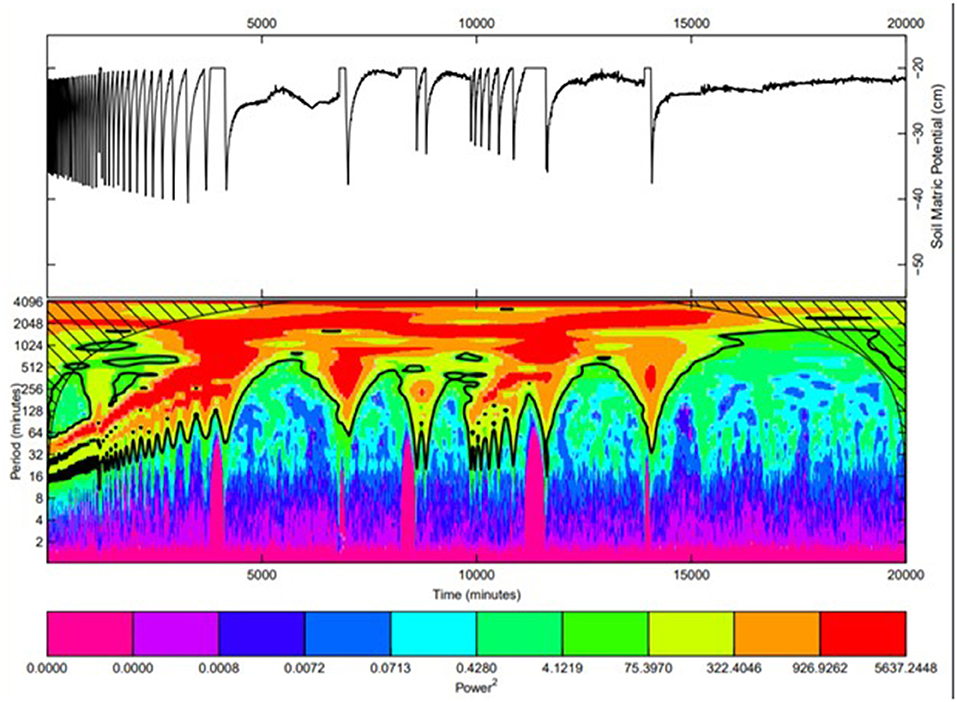
Task: Click the 15000 tick below the wavelet spectrum
Action: pos(691,575)
